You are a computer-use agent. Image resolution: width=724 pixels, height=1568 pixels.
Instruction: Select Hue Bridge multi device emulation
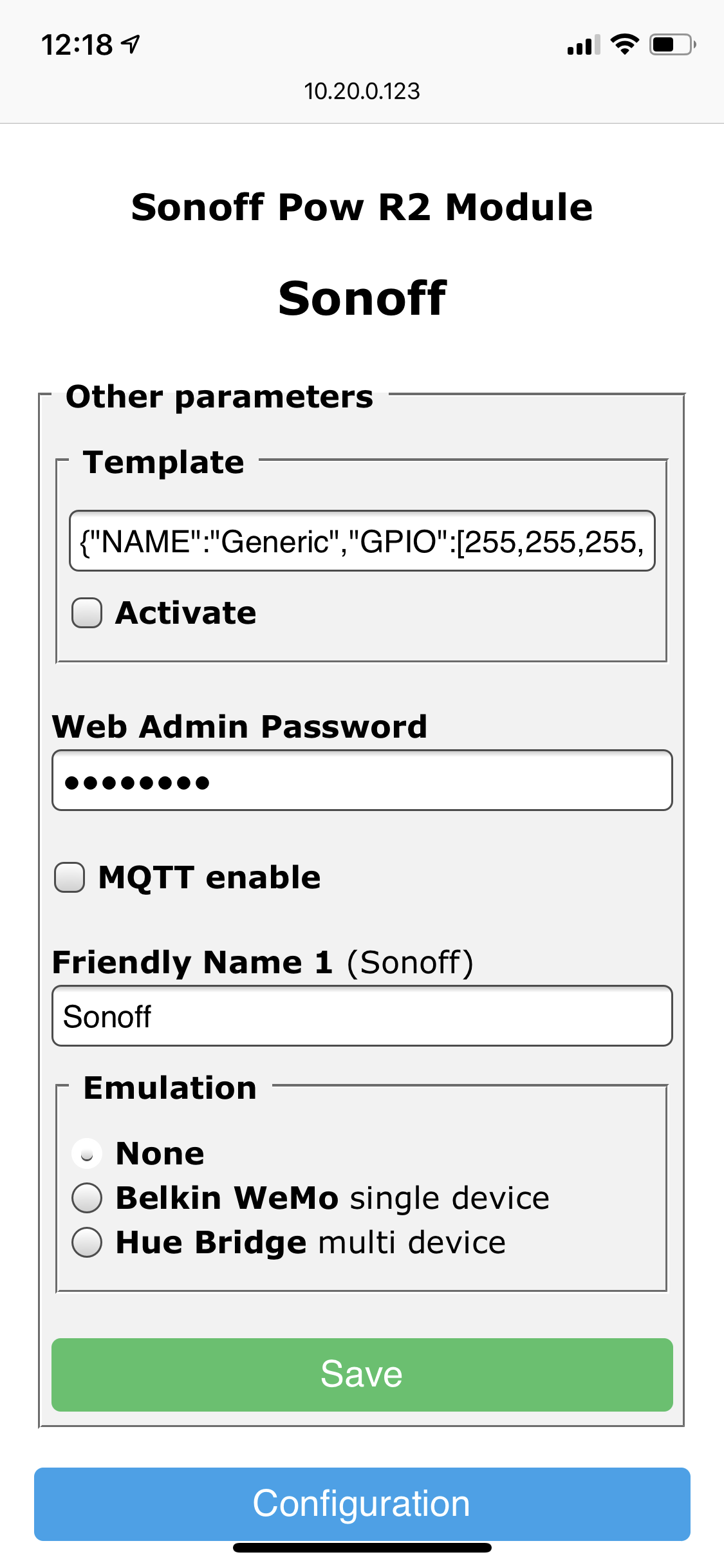[x=87, y=1242]
